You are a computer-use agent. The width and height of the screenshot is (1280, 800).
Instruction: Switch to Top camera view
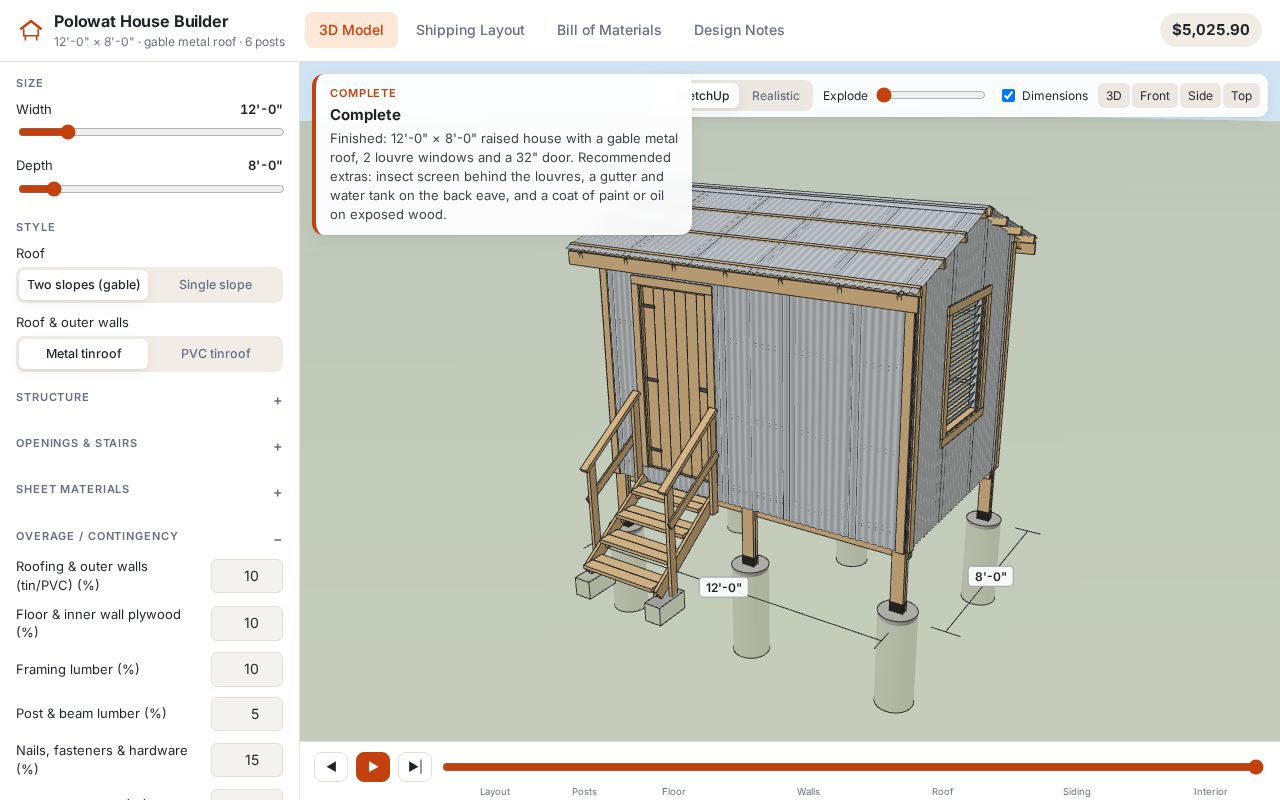point(1241,96)
